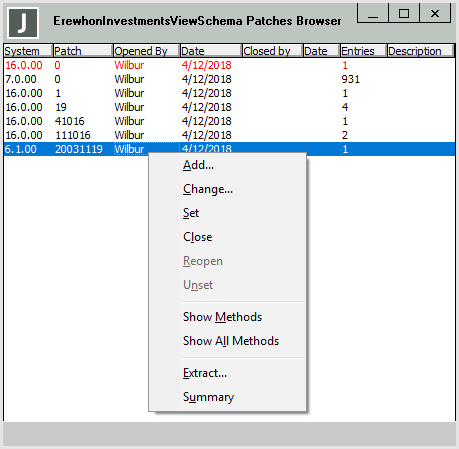
Task: Select the red 16.0.00 patch 0 row
Action: coord(229,65)
